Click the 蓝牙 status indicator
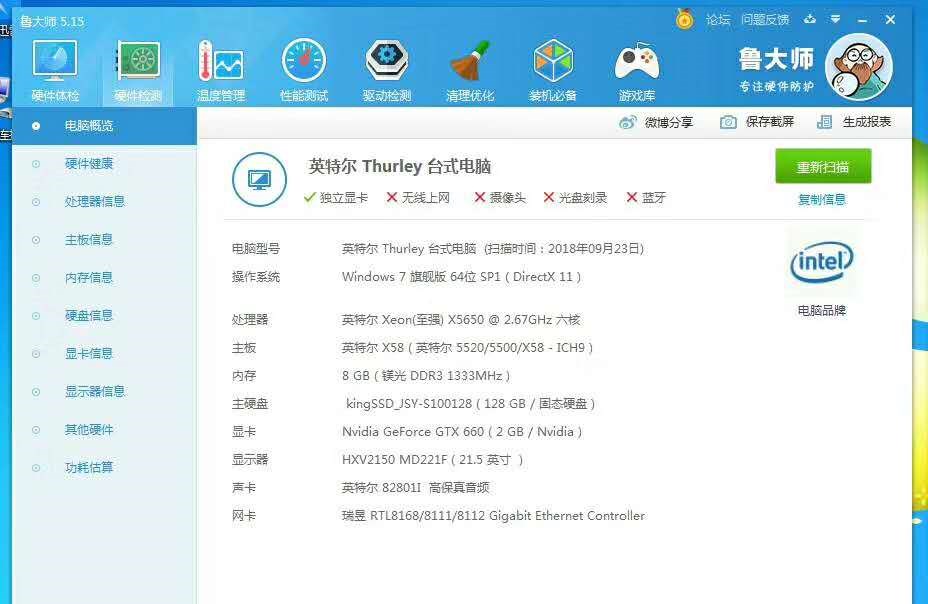928x604 pixels. pyautogui.click(x=646, y=198)
